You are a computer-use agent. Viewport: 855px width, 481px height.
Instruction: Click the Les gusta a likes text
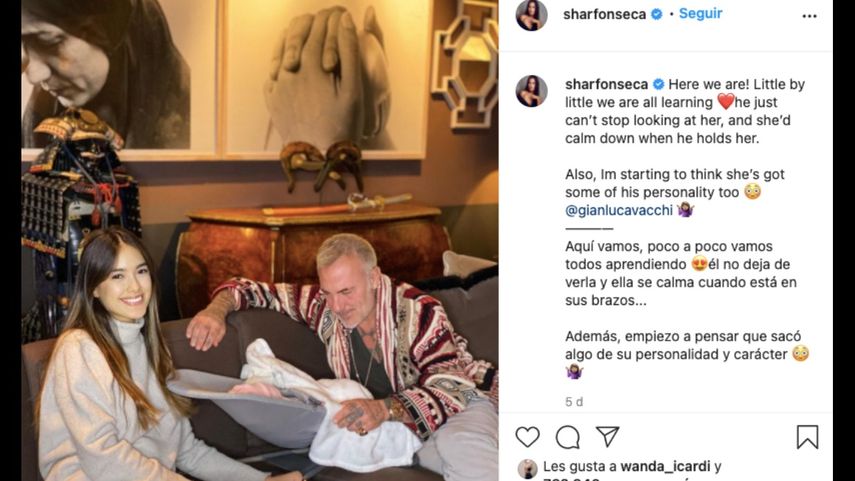coord(580,466)
